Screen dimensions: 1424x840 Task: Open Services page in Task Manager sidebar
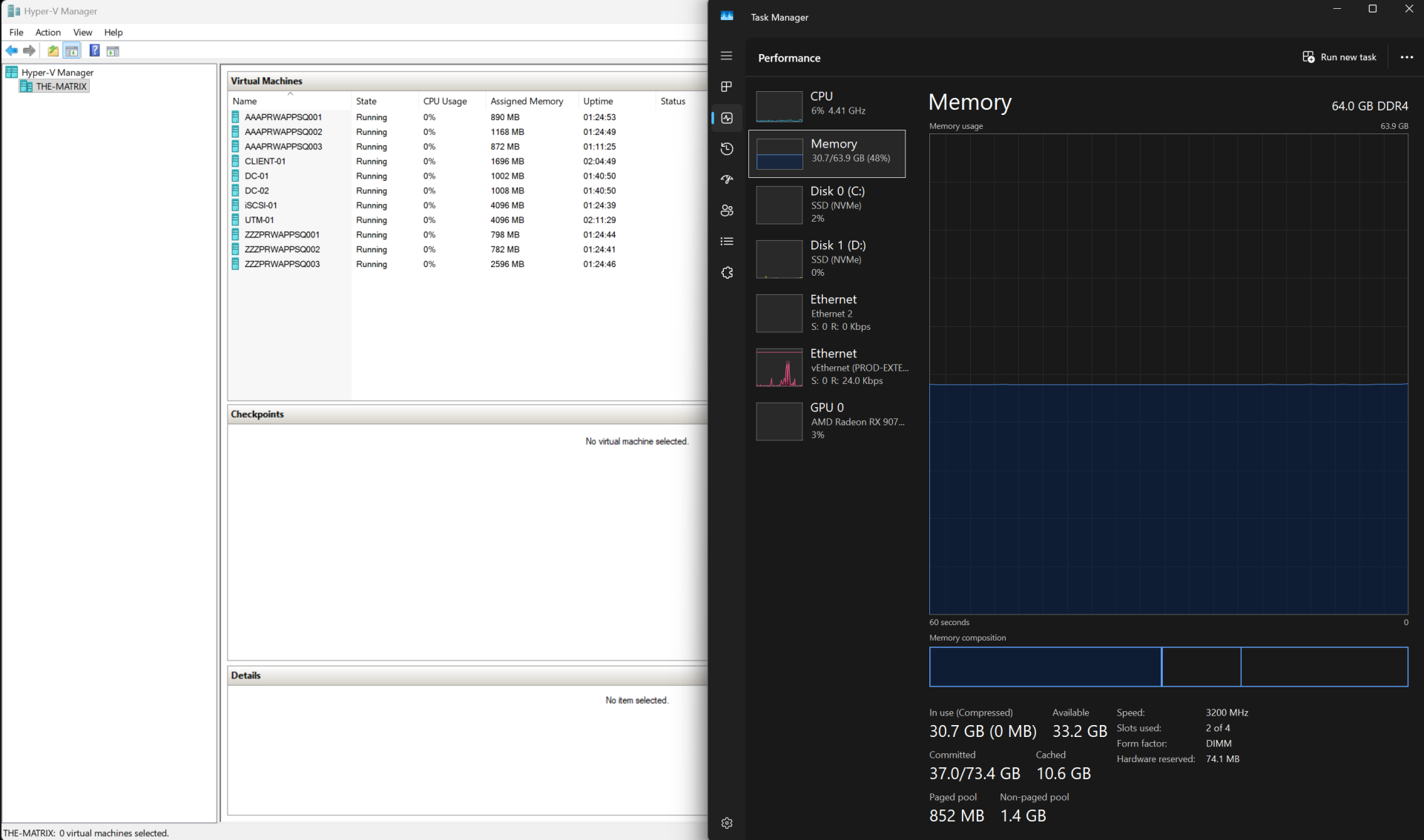click(727, 273)
